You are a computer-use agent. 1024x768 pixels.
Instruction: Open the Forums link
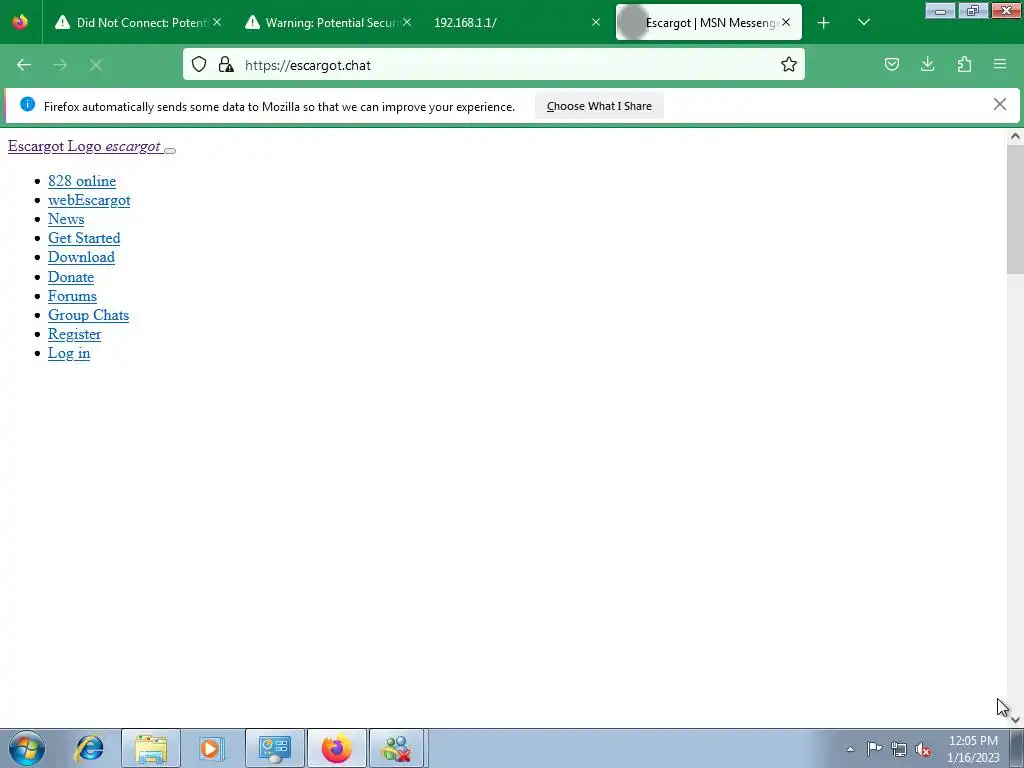(x=72, y=296)
